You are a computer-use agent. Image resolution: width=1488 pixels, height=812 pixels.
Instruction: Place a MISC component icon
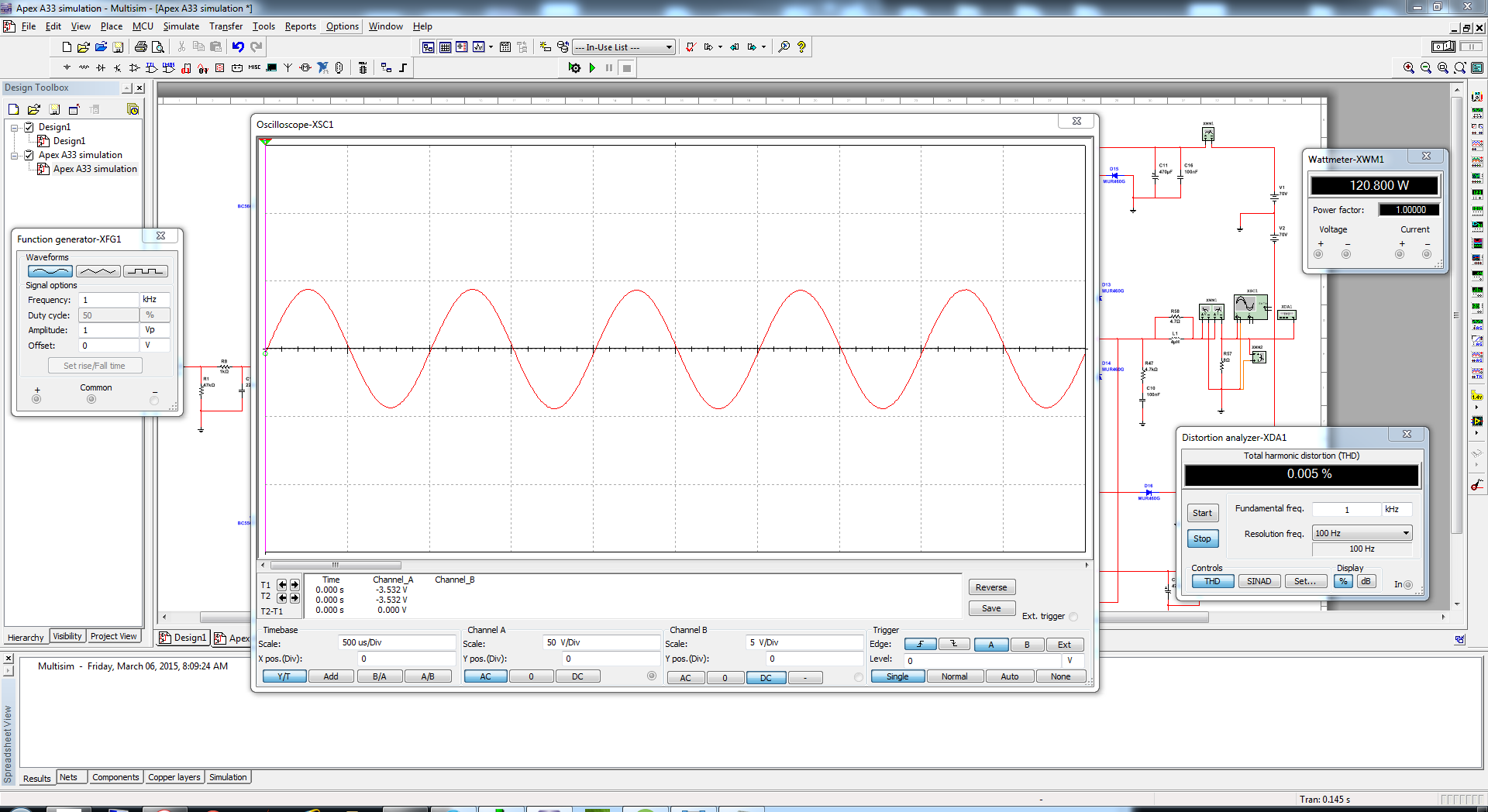click(x=254, y=68)
